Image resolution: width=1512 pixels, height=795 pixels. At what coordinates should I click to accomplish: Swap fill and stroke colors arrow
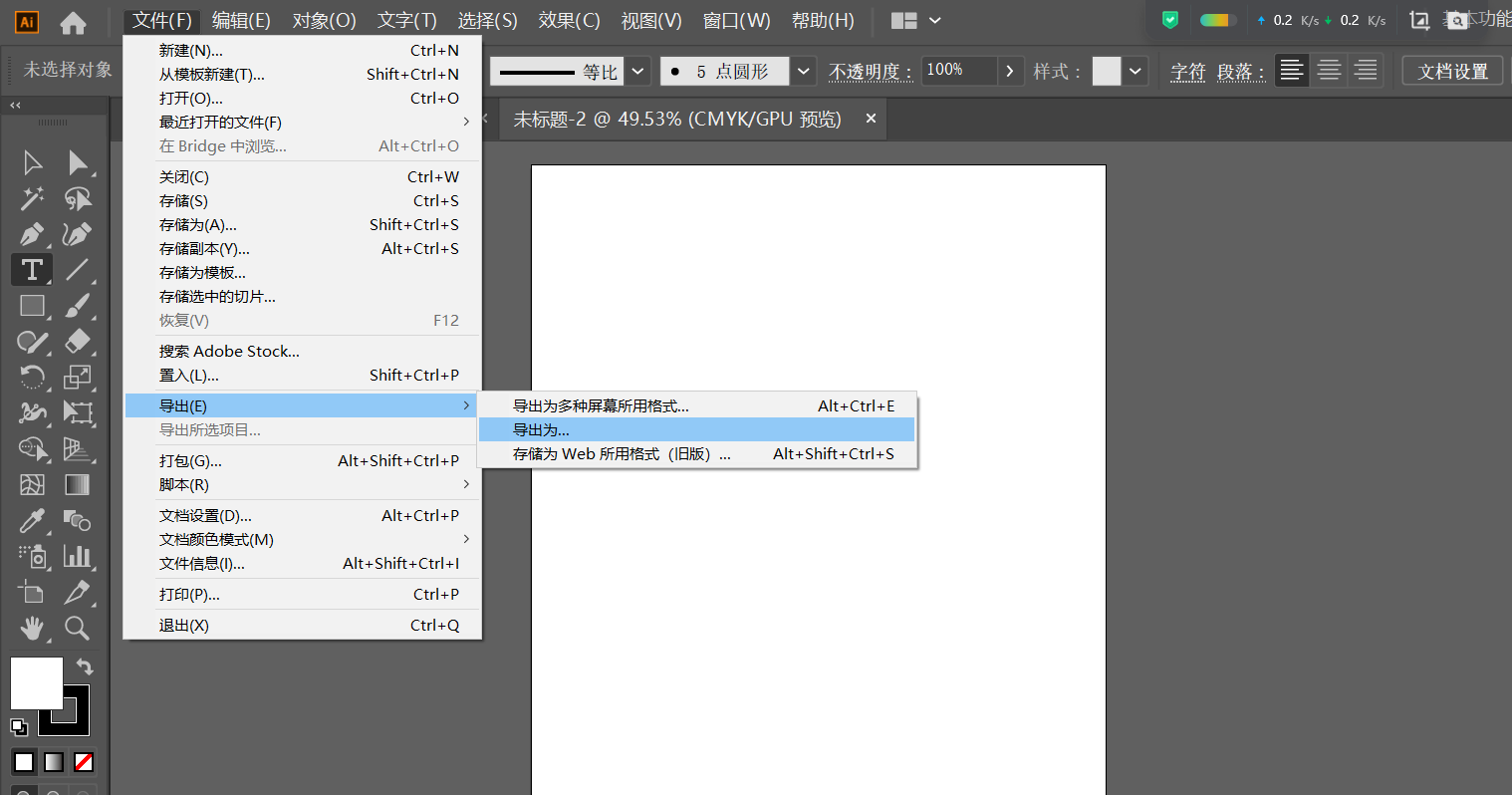[x=84, y=666]
